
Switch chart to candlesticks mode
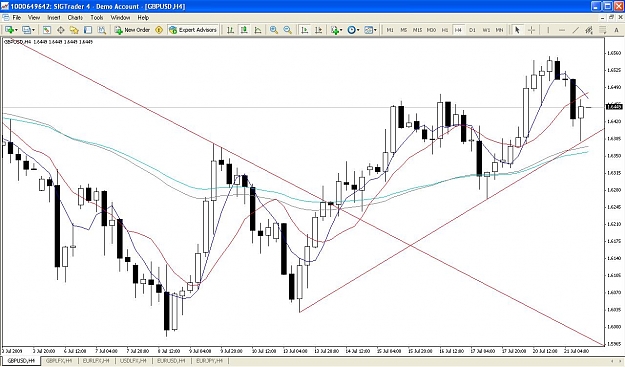[244, 30]
